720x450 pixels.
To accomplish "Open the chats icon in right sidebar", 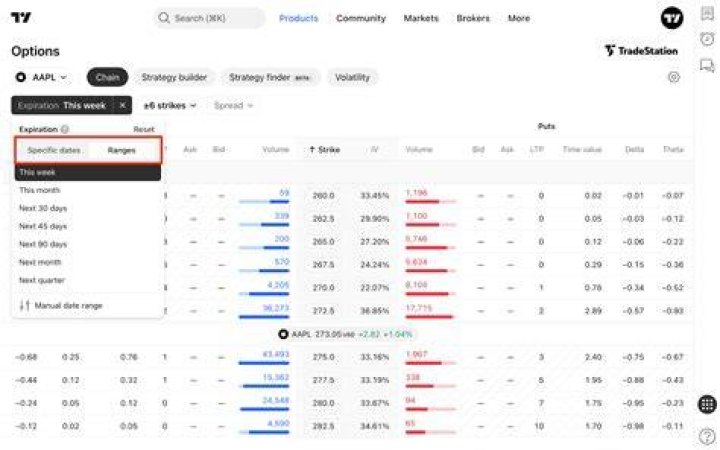I will [707, 65].
